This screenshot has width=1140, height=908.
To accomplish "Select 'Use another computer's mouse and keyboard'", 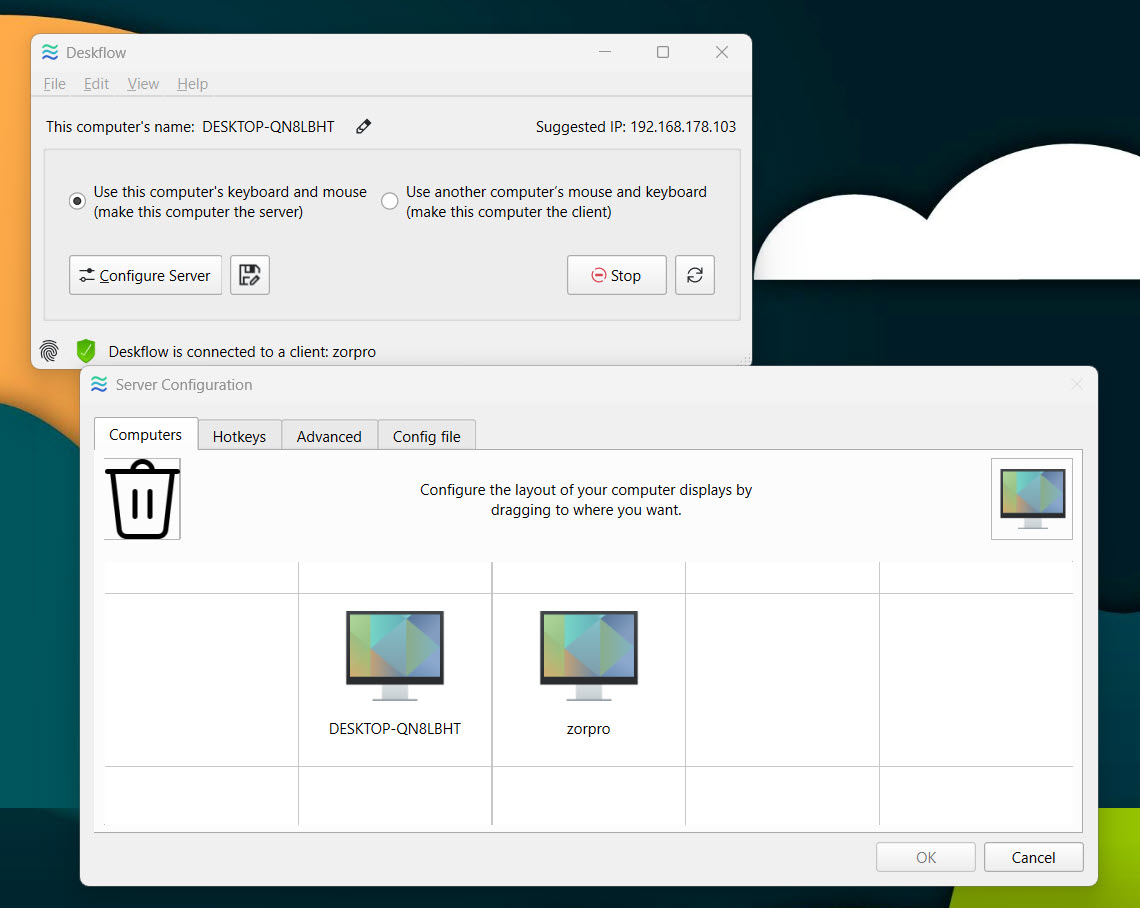I will point(390,201).
